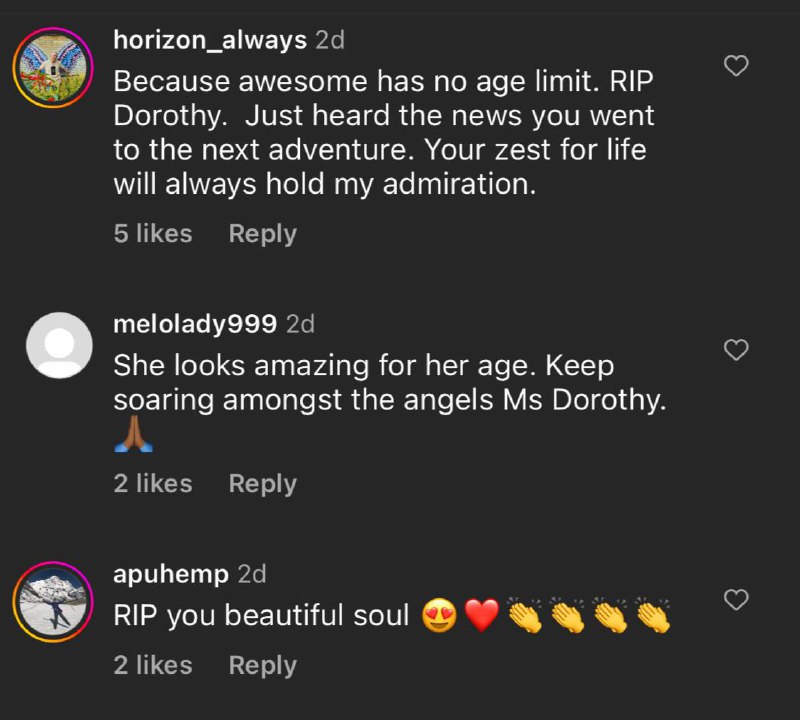Select the 2d timestamp beside horizon_always
This screenshot has width=800, height=720.
(x=330, y=40)
